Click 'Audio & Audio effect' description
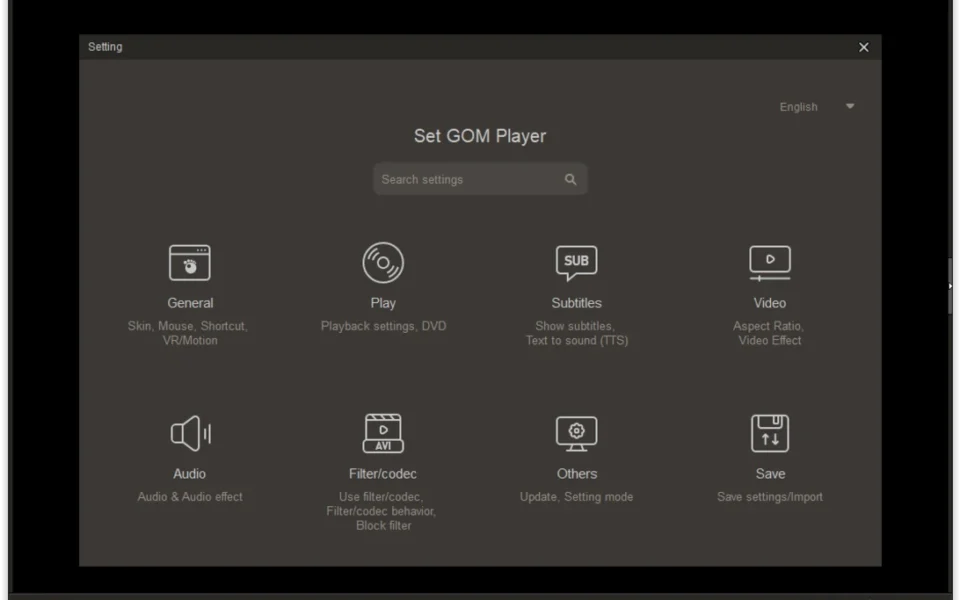960x600 pixels. (190, 497)
